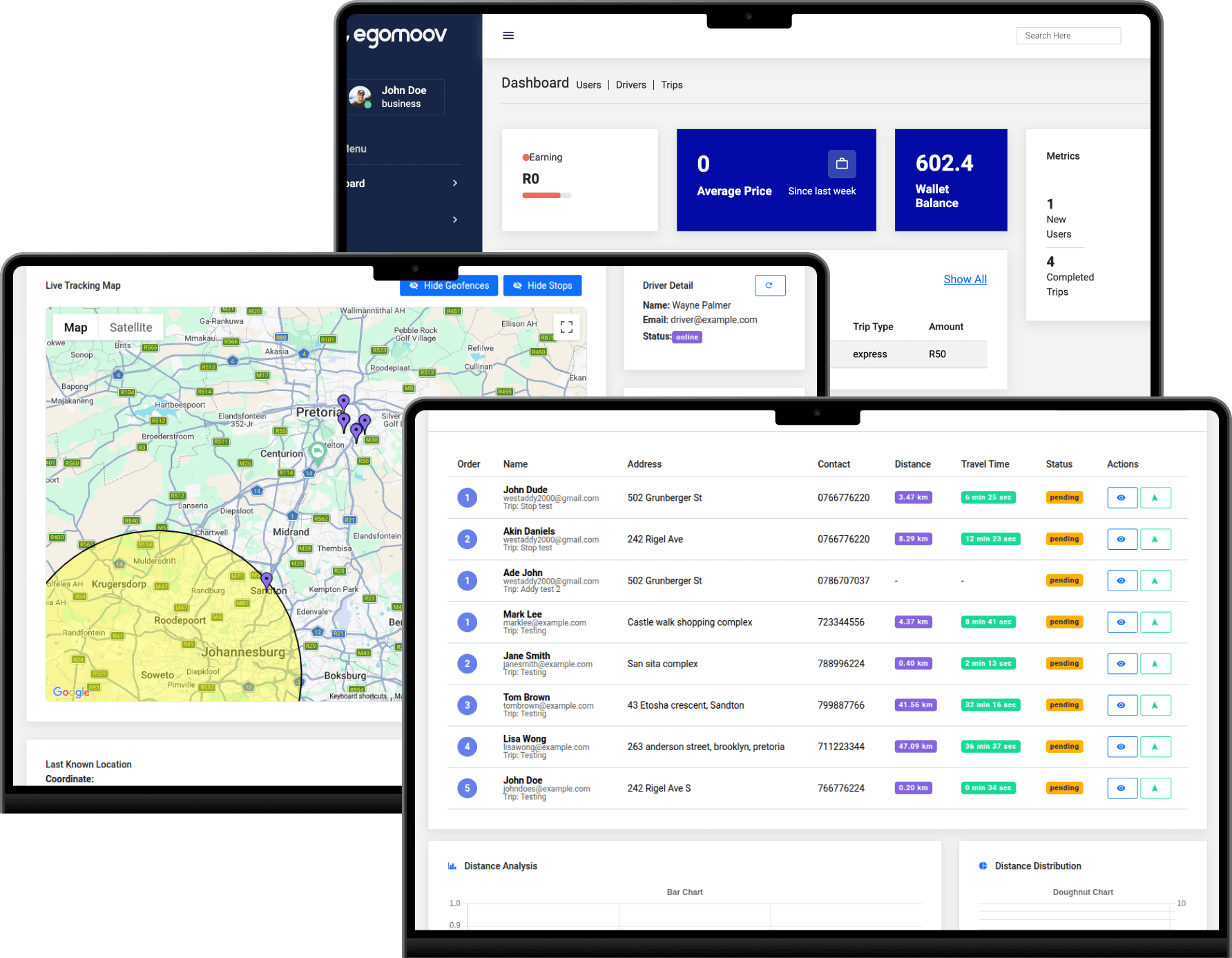Click the map pin marker at Sandton
Image resolution: width=1232 pixels, height=958 pixels.
coord(267,579)
